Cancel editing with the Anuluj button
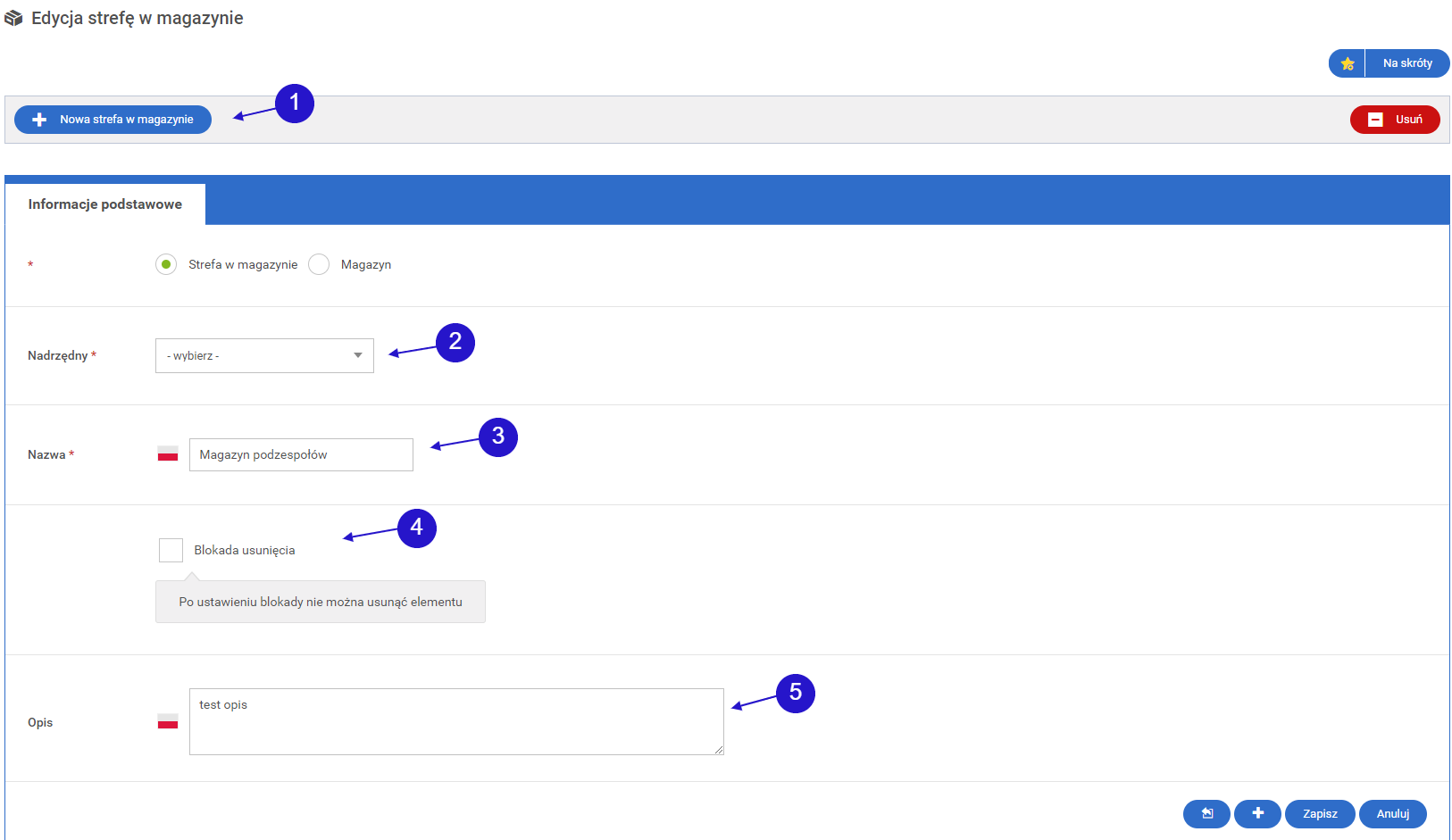1452x840 pixels. tap(1392, 813)
